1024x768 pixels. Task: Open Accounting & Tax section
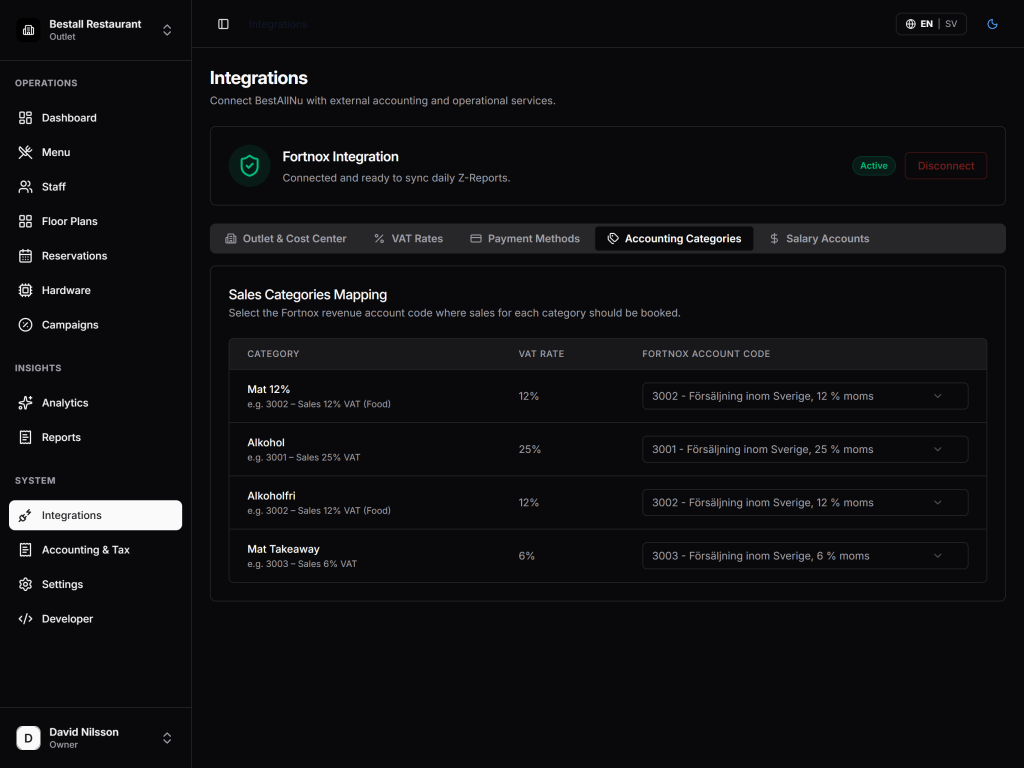(95, 550)
